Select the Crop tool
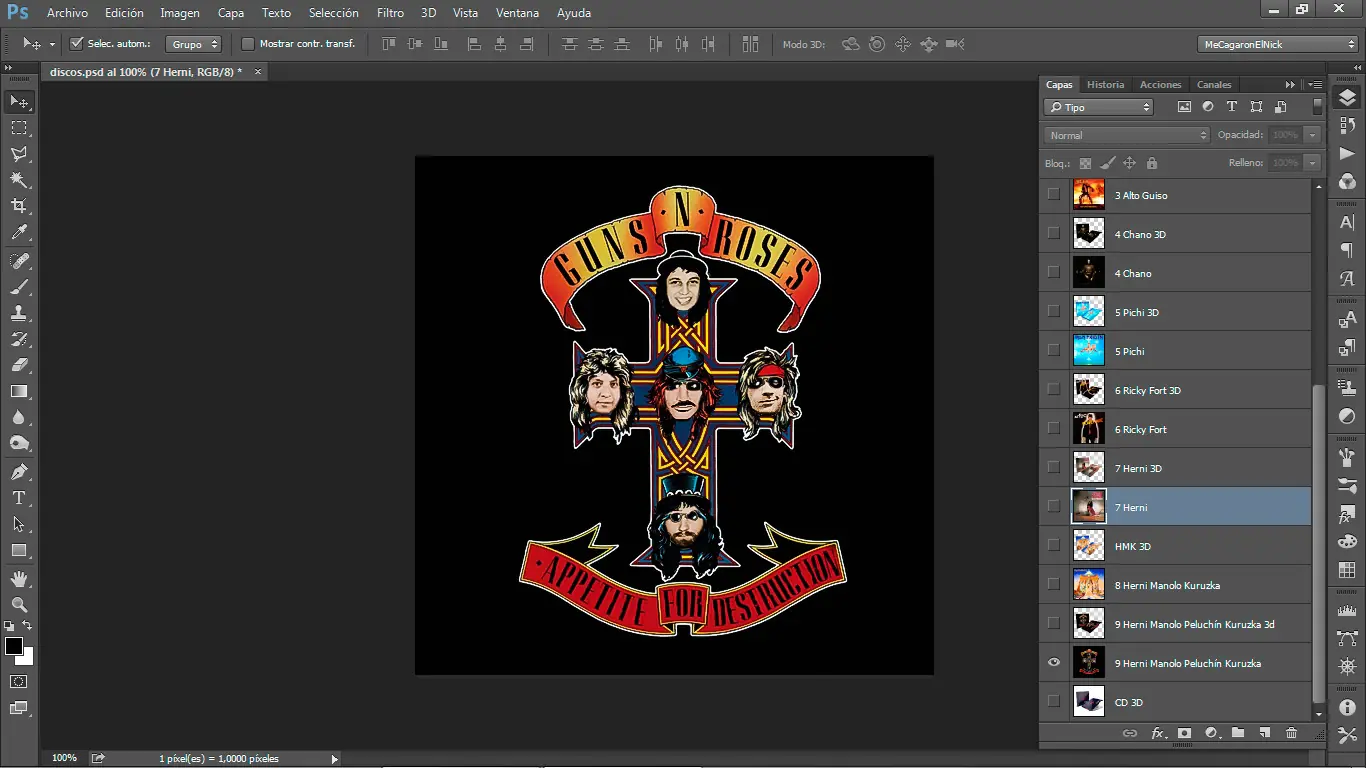This screenshot has width=1366, height=768. (x=19, y=206)
